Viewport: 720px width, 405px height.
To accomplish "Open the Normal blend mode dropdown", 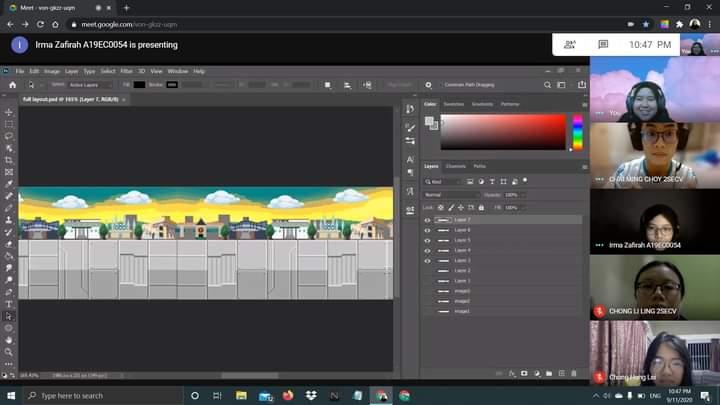I will point(452,194).
